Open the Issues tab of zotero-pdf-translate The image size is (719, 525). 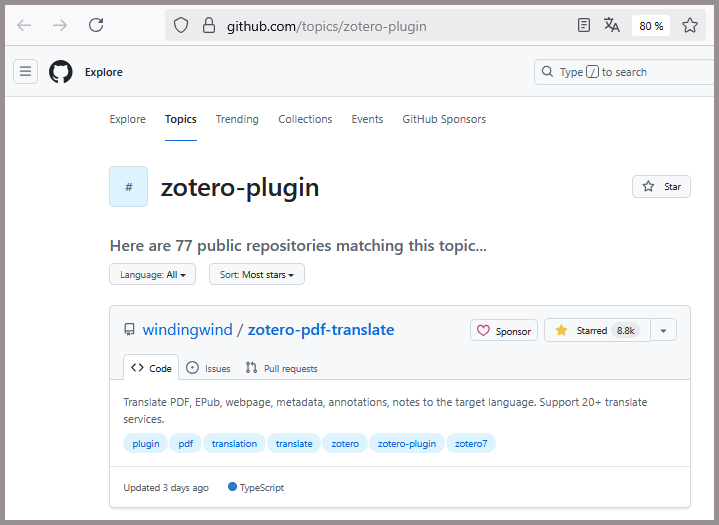[x=208, y=368]
